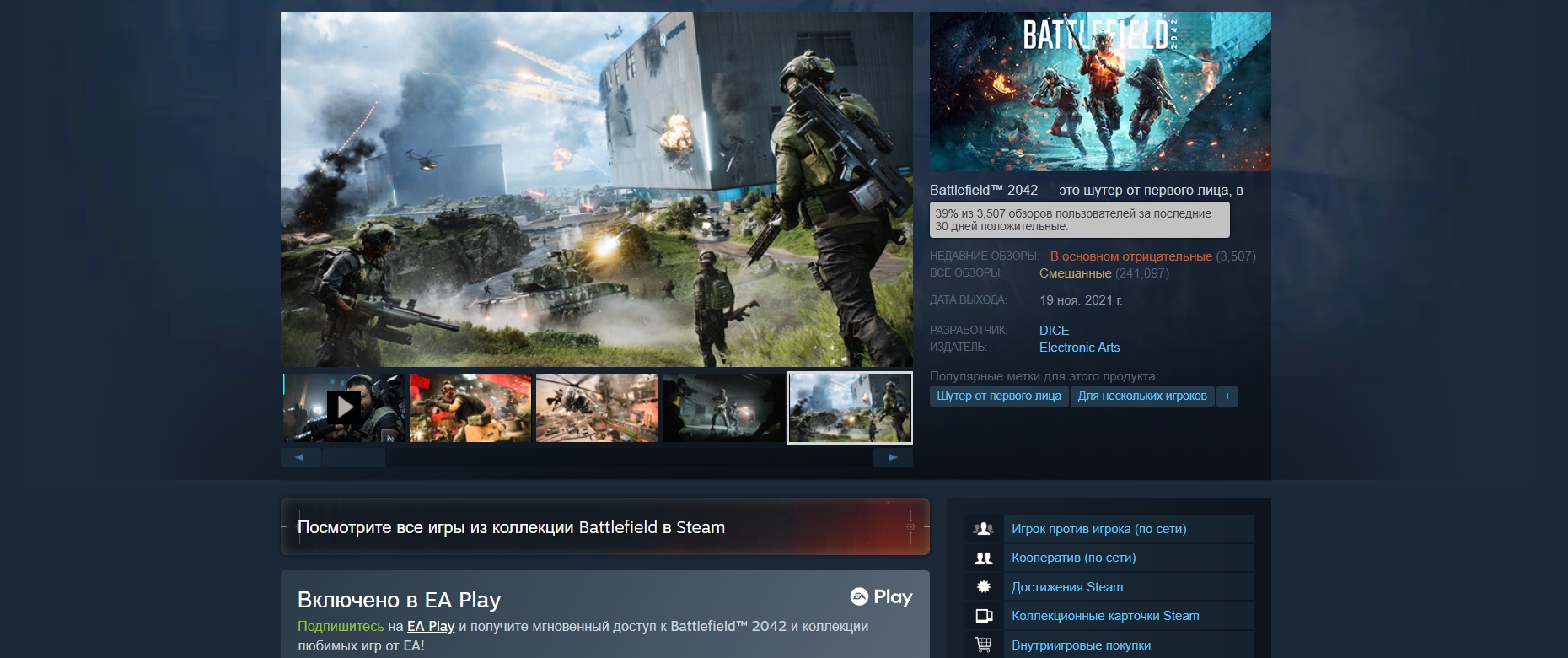Select tag 'Для нескольких игроков'
The height and width of the screenshot is (658, 1568).
[x=1141, y=396]
